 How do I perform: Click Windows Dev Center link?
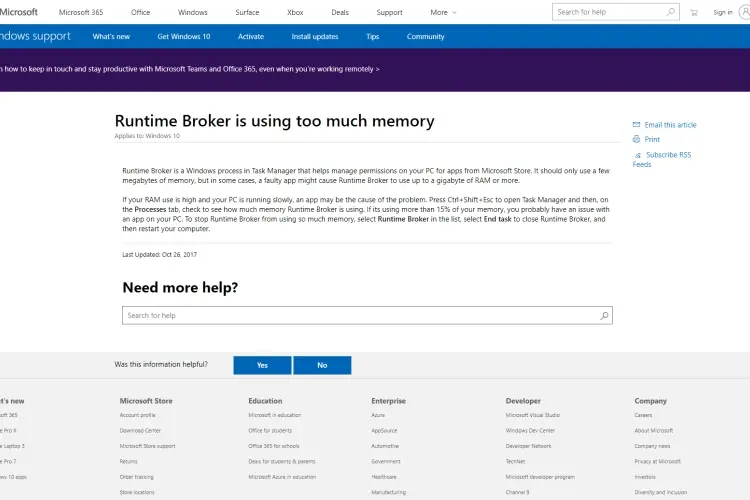pyautogui.click(x=530, y=430)
